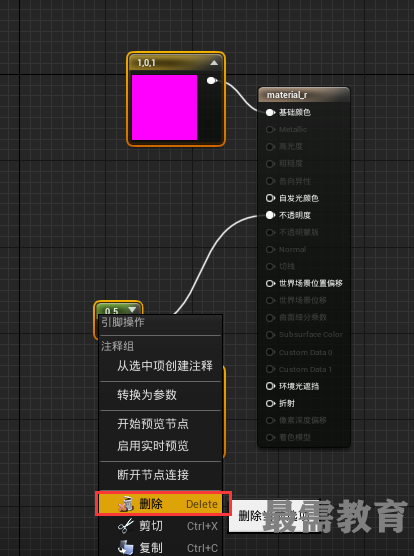Click the 世界场景位置偏移 pin label
The width and height of the screenshot is (414, 556).
(x=311, y=283)
